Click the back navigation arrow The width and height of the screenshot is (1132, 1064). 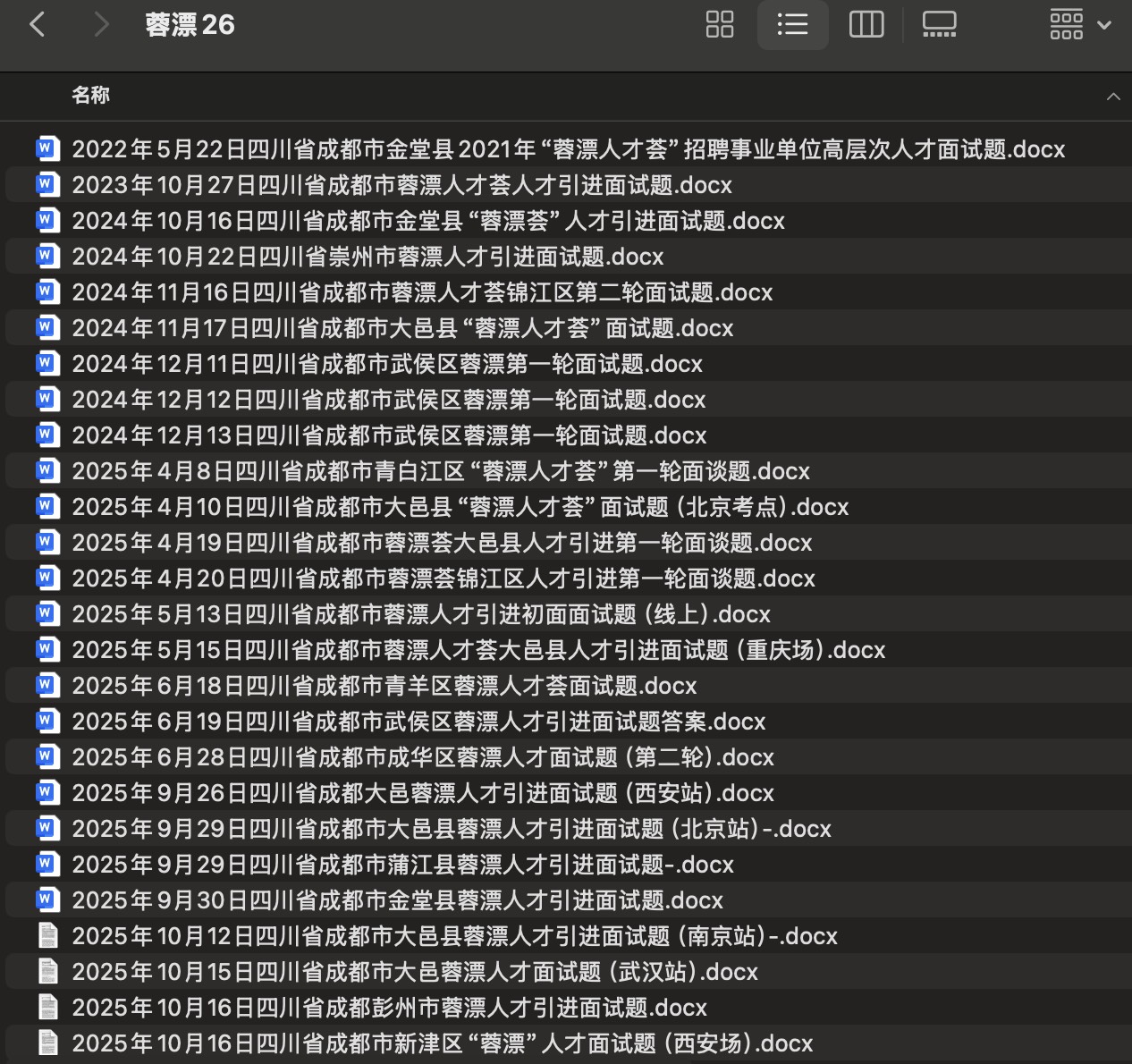click(37, 25)
